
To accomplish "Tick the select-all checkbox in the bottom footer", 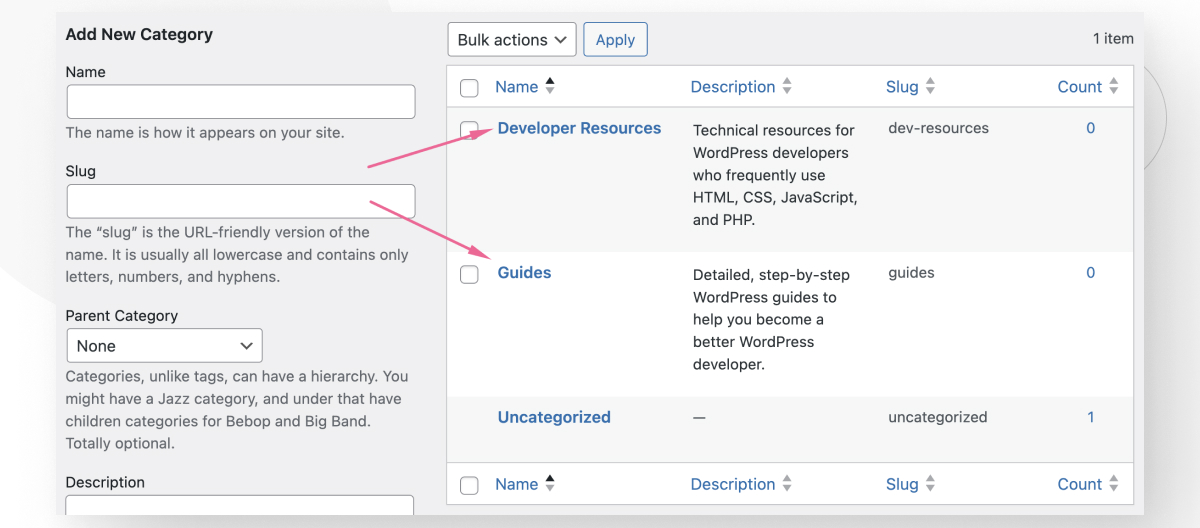I will 469,485.
